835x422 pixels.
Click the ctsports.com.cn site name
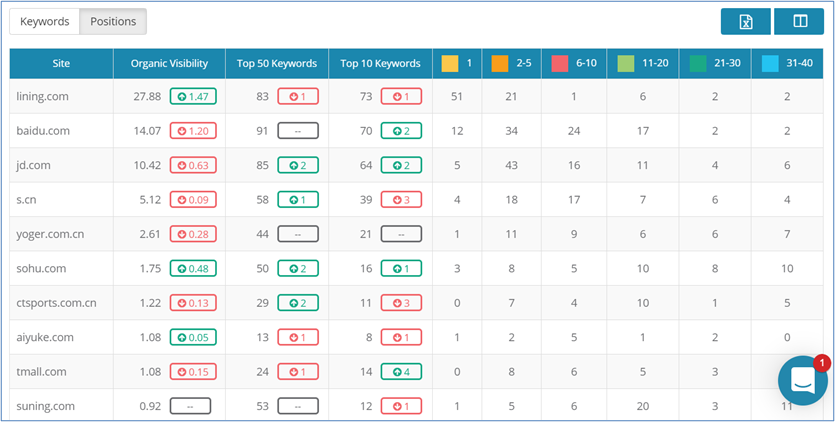[56, 303]
